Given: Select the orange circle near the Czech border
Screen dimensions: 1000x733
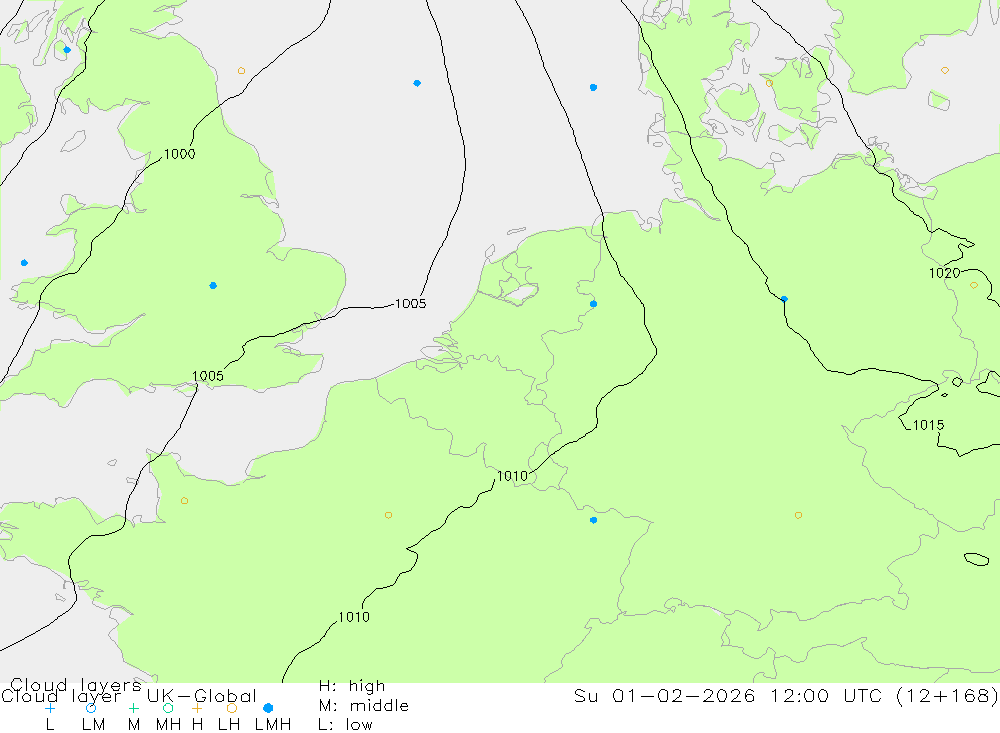Looking at the screenshot, I should click(798, 515).
